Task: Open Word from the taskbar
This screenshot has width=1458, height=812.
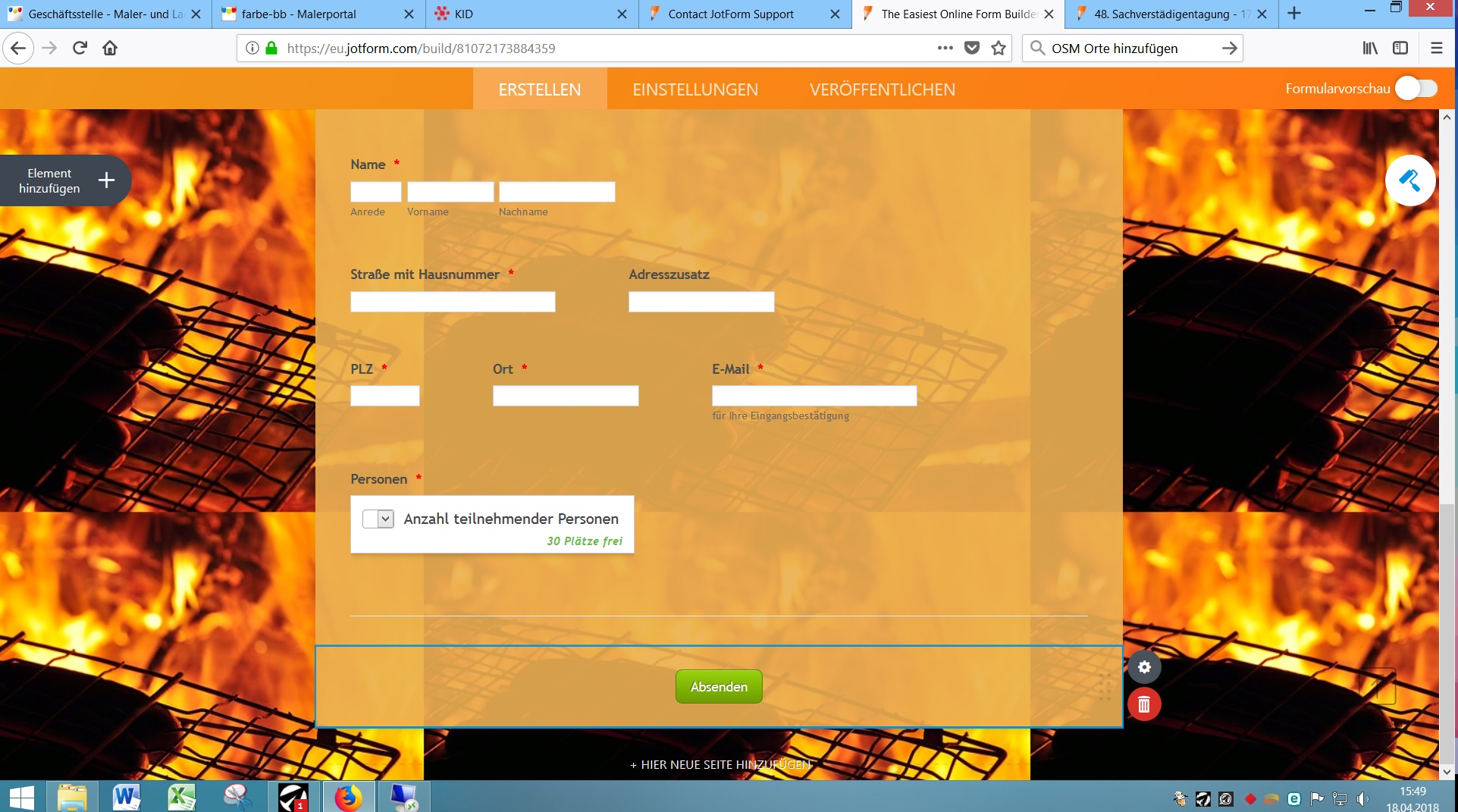Action: click(126, 797)
